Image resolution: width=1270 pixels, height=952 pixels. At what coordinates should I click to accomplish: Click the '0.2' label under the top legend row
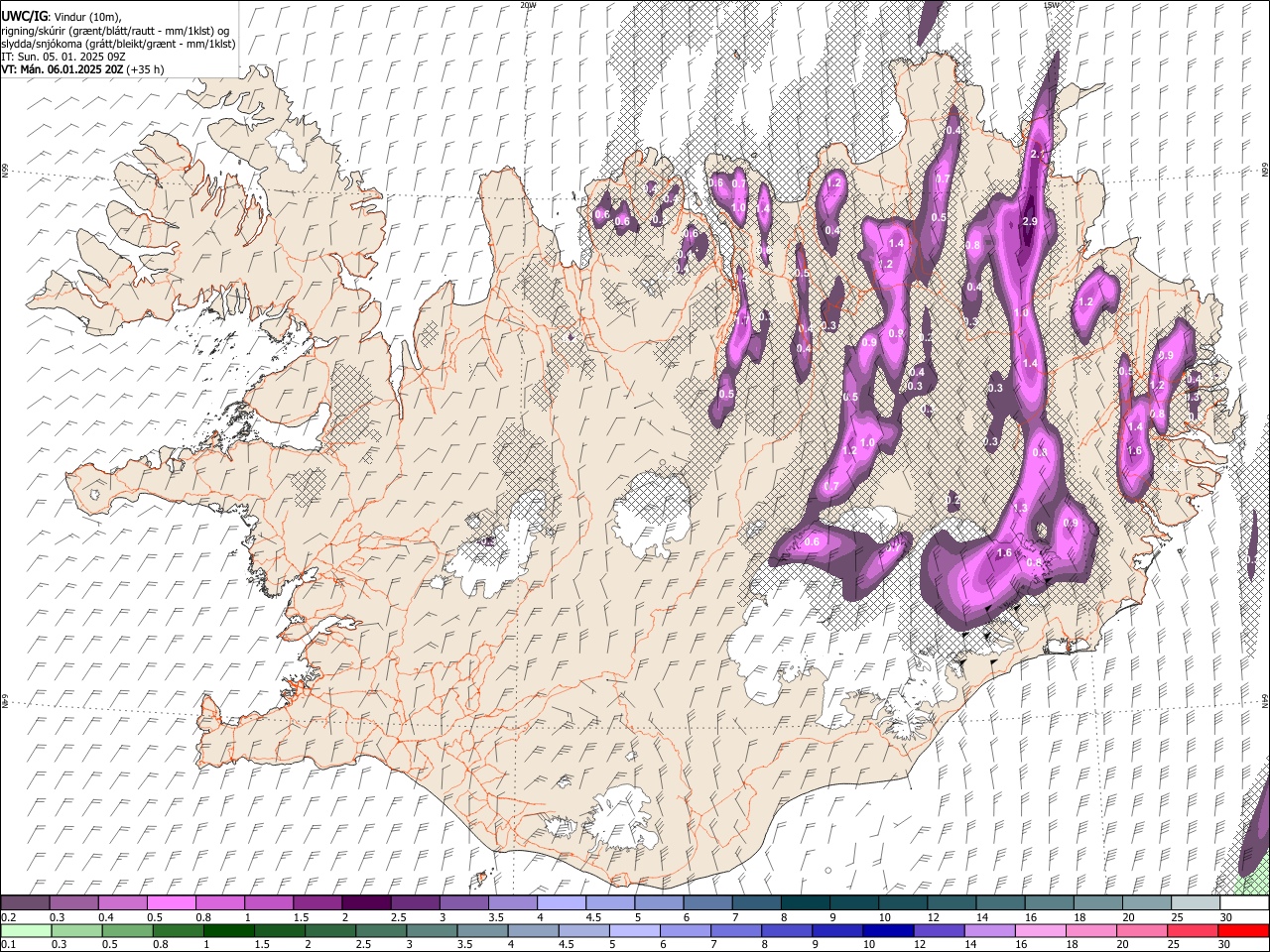coord(9,917)
